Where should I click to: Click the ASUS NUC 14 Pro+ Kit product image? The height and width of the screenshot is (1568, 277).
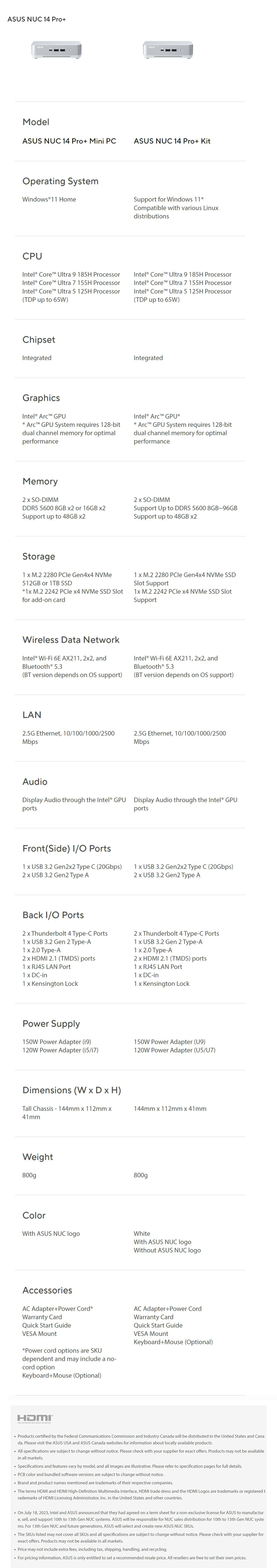click(168, 50)
